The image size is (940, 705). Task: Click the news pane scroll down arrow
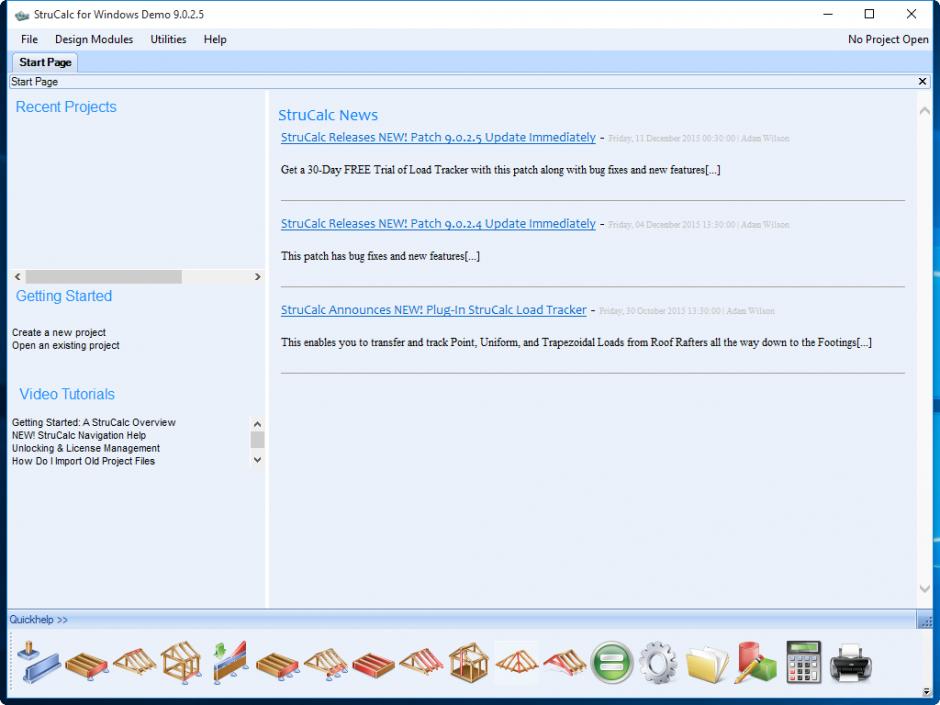coord(925,589)
